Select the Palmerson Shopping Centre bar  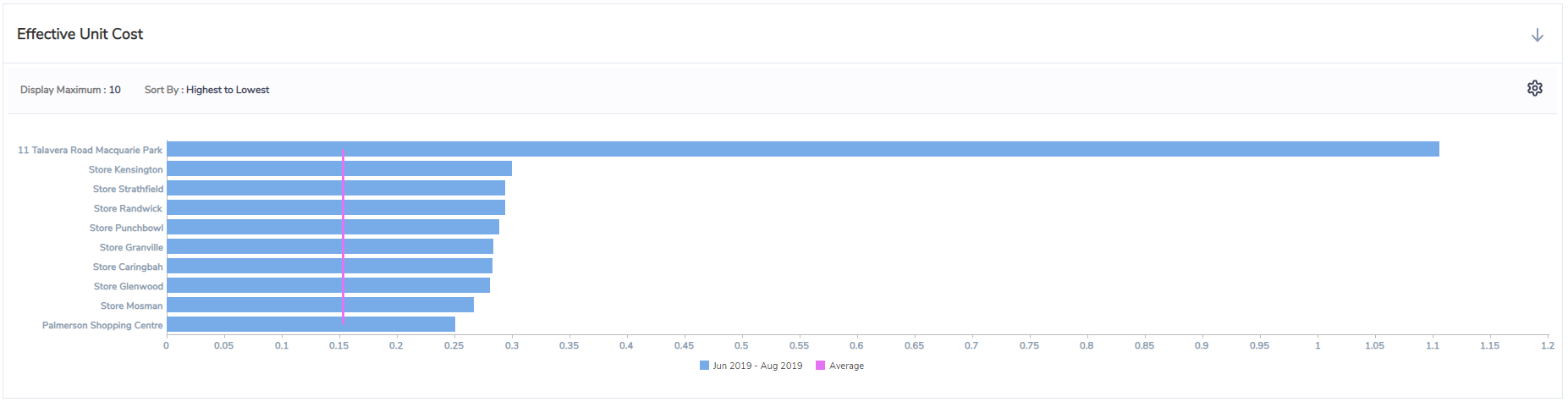311,324
